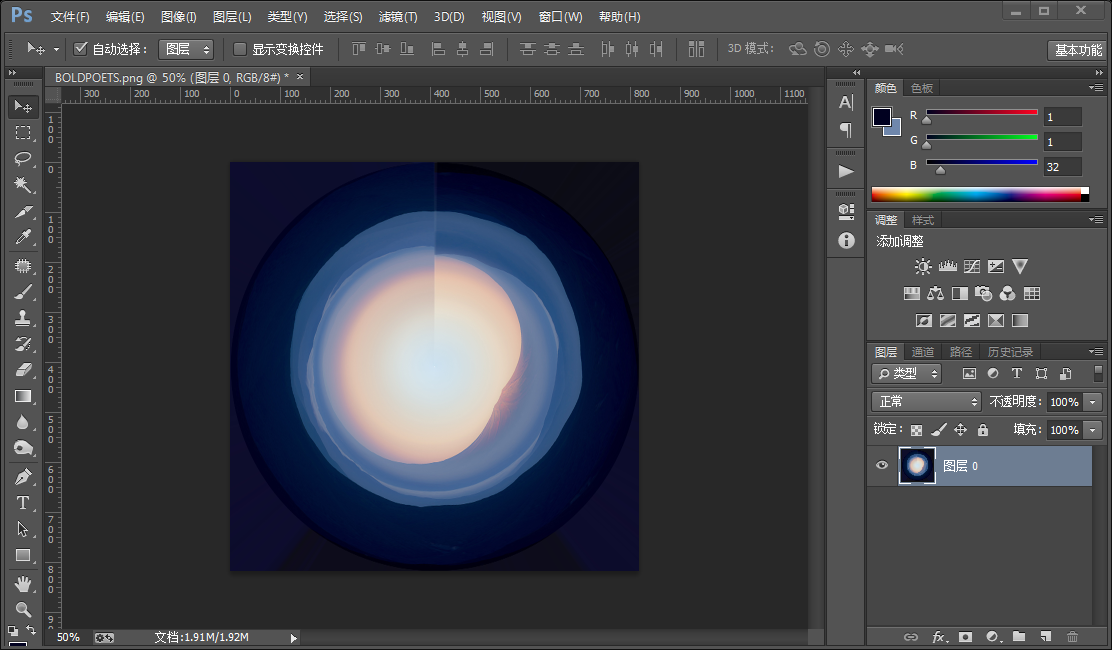Open layer filter 类型 dropdown

click(906, 374)
